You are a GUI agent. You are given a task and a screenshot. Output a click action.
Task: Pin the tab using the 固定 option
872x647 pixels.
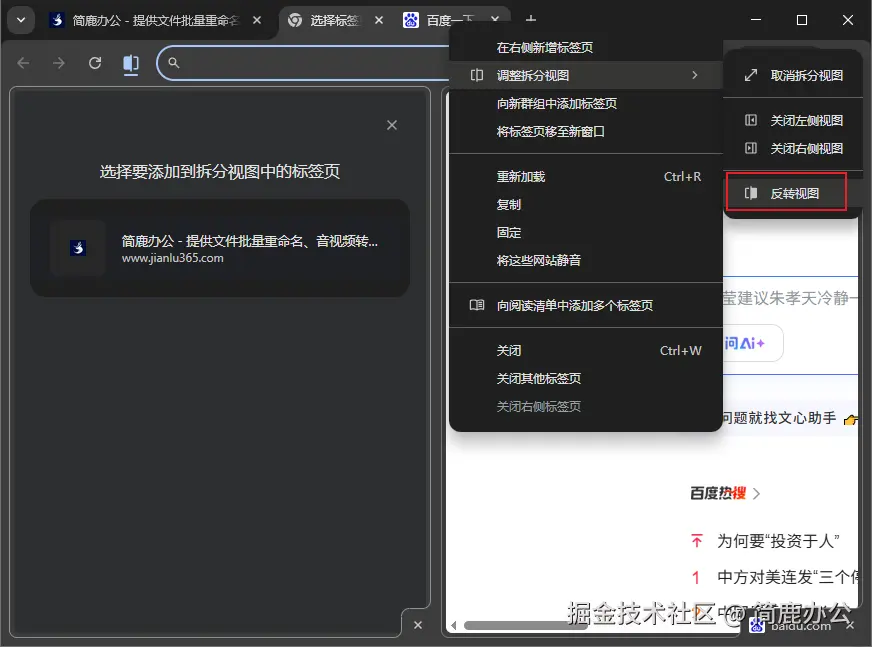pyautogui.click(x=509, y=232)
